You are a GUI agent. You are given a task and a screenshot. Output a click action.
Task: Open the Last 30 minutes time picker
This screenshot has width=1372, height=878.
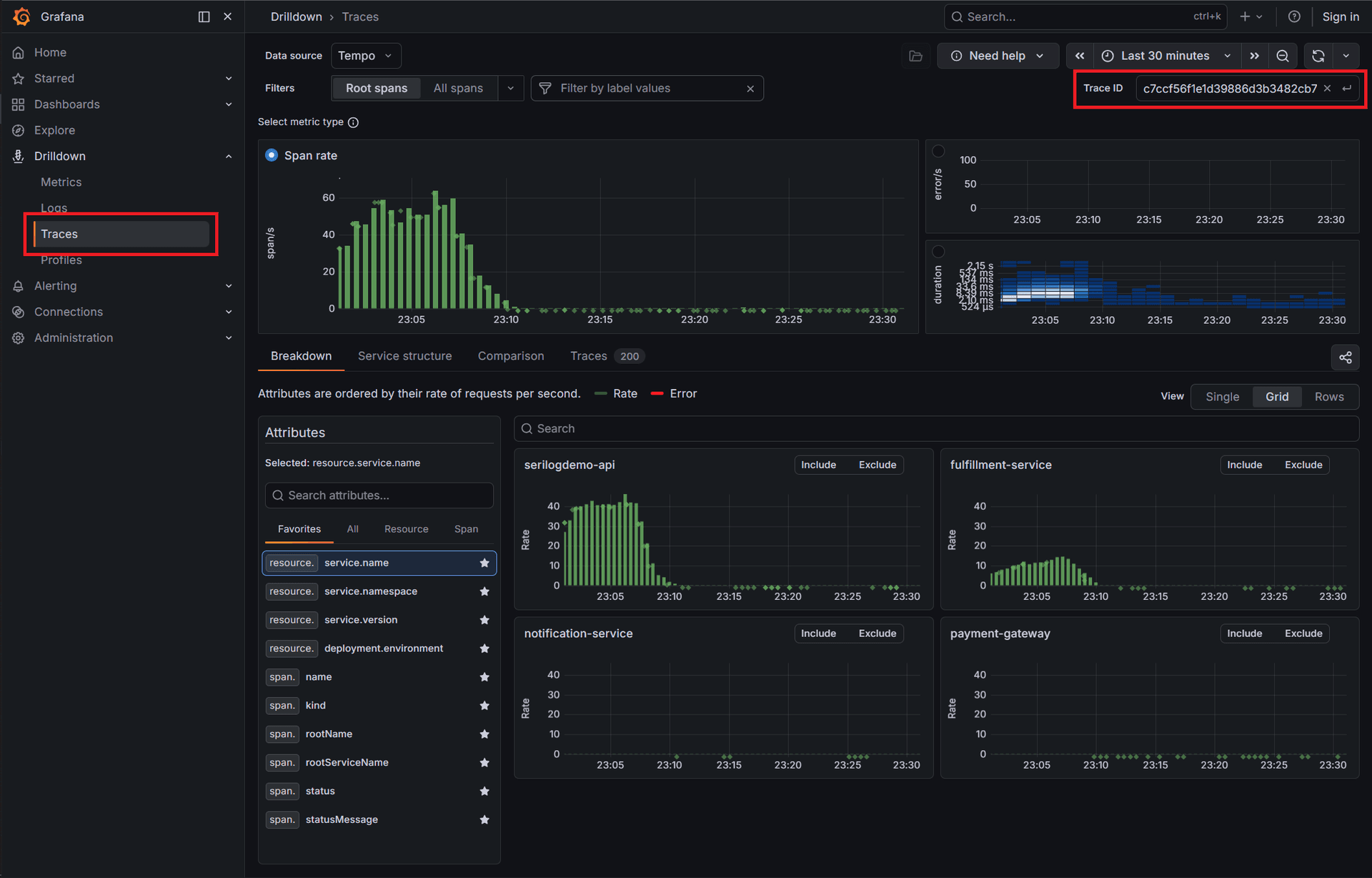click(x=1165, y=56)
